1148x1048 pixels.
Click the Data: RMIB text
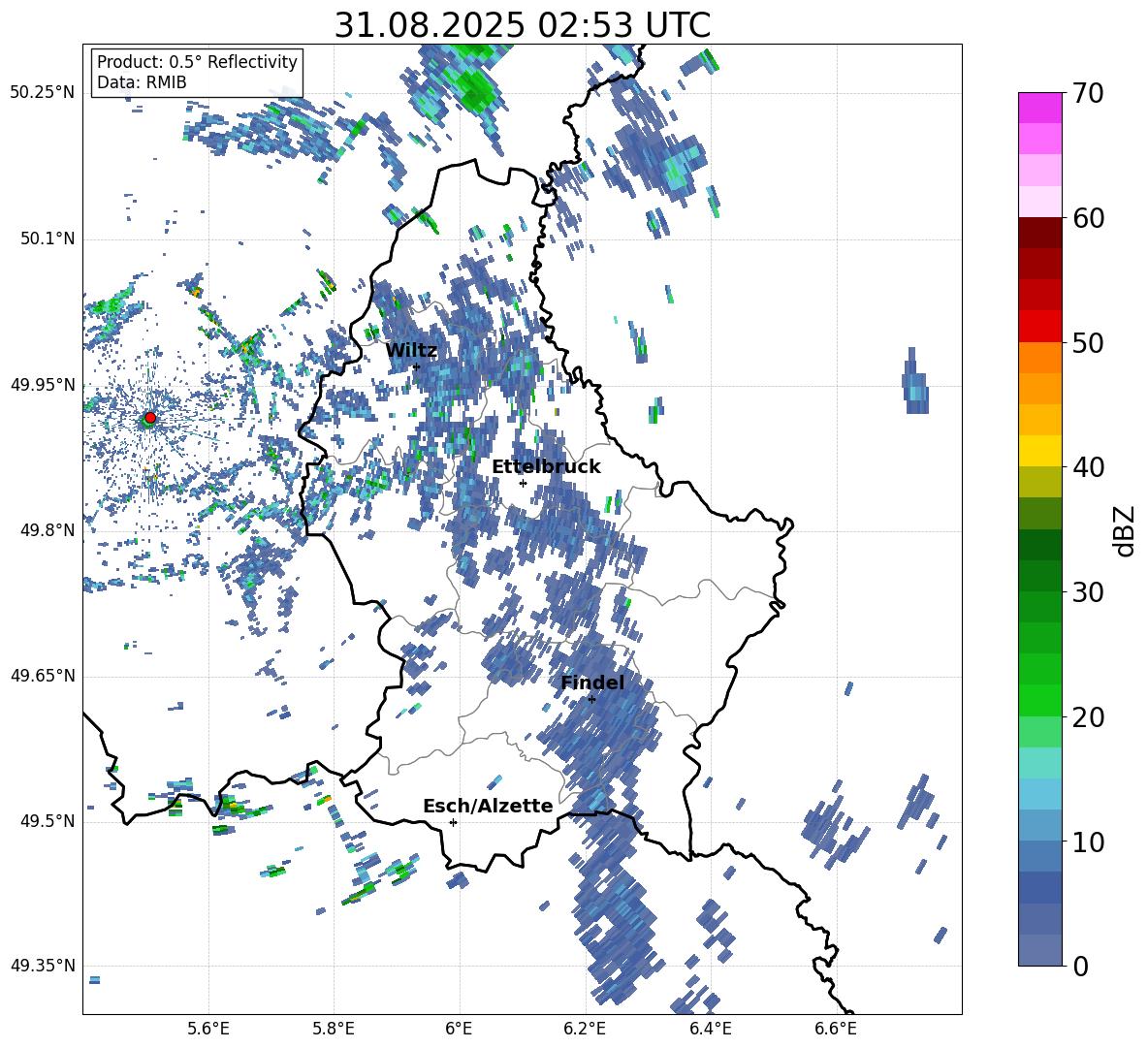[142, 82]
